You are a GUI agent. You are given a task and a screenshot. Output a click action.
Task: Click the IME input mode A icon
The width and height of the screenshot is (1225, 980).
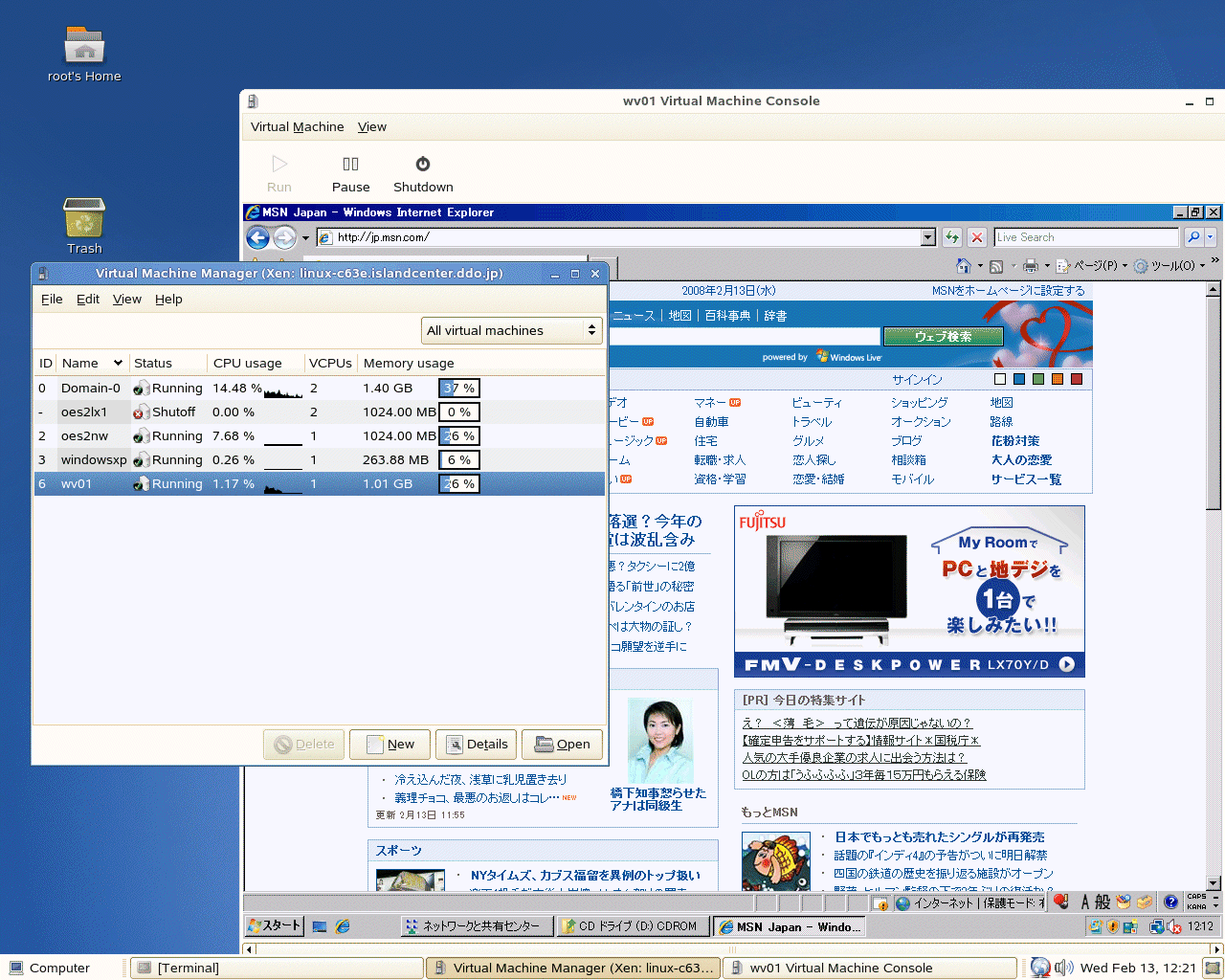[x=1085, y=902]
